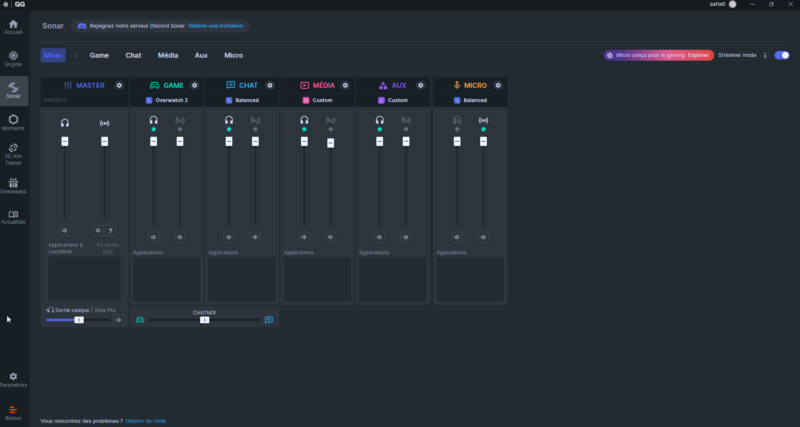The height and width of the screenshot is (427, 800).
Task: Open the MICRO channel settings gear
Action: pyautogui.click(x=497, y=85)
